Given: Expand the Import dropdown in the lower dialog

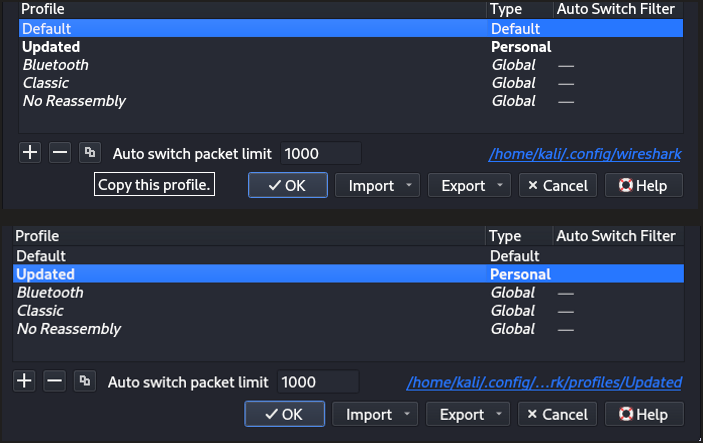Looking at the screenshot, I should [x=407, y=414].
